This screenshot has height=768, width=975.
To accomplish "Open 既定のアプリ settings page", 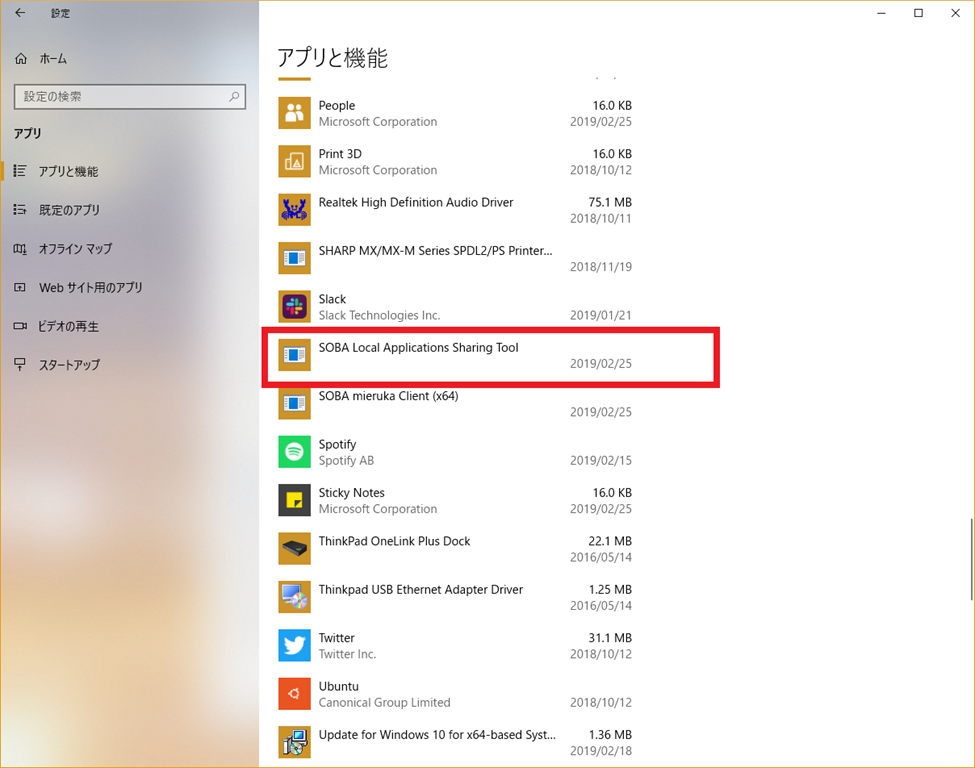I will click(x=69, y=210).
